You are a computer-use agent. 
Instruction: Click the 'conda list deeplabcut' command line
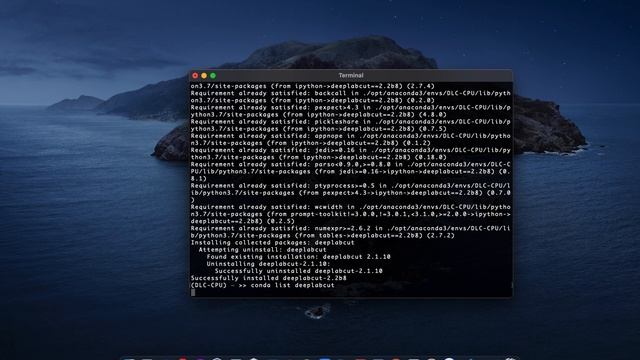[x=292, y=285]
